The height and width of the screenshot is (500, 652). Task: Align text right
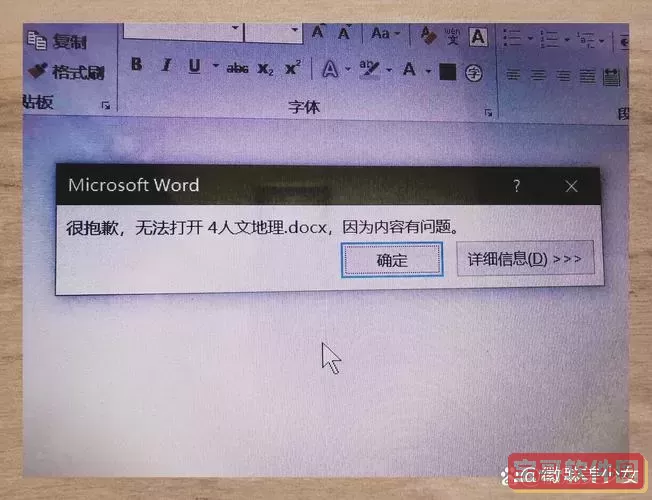pos(563,76)
